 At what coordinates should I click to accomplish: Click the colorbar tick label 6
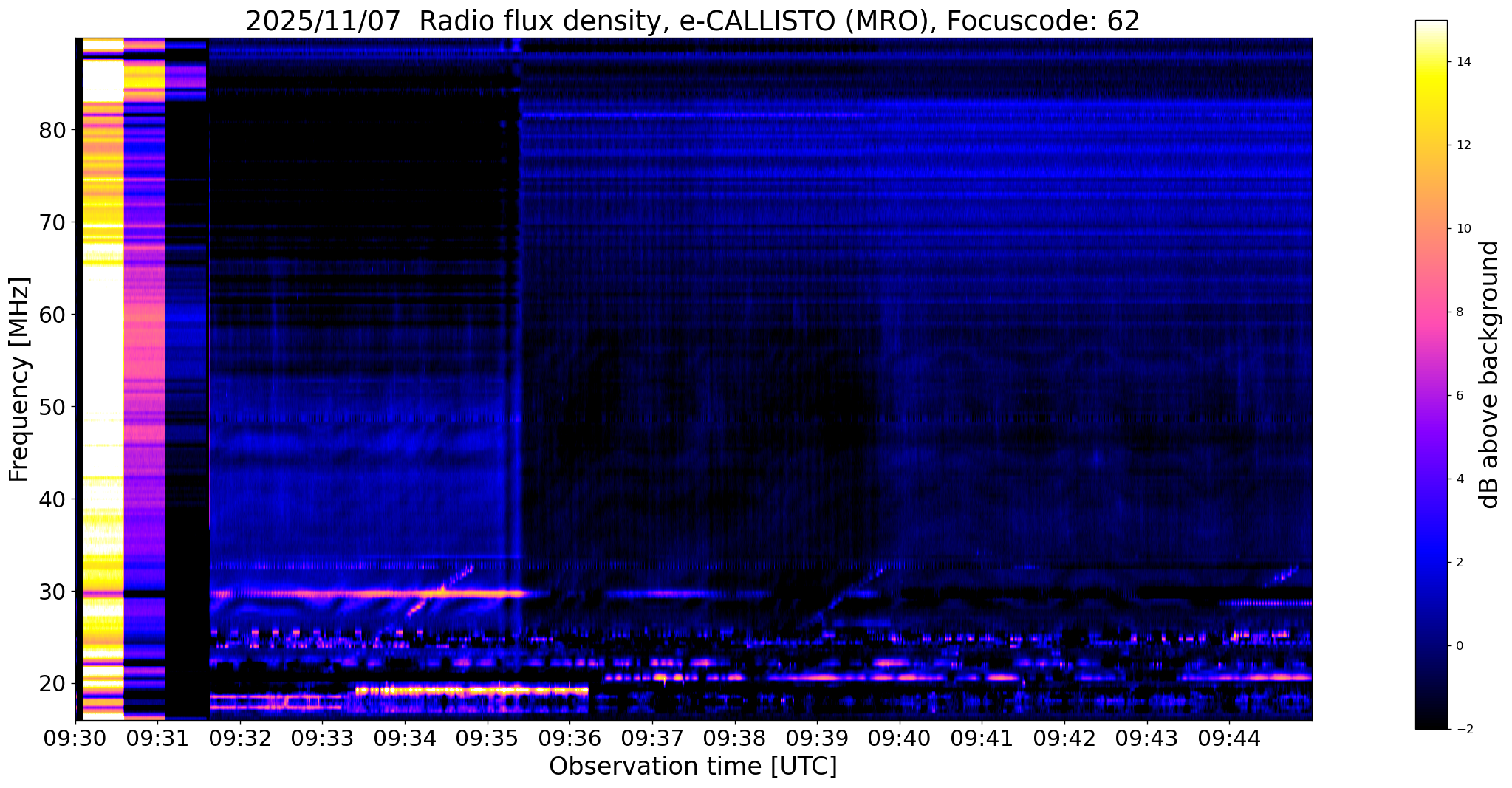(x=1460, y=396)
